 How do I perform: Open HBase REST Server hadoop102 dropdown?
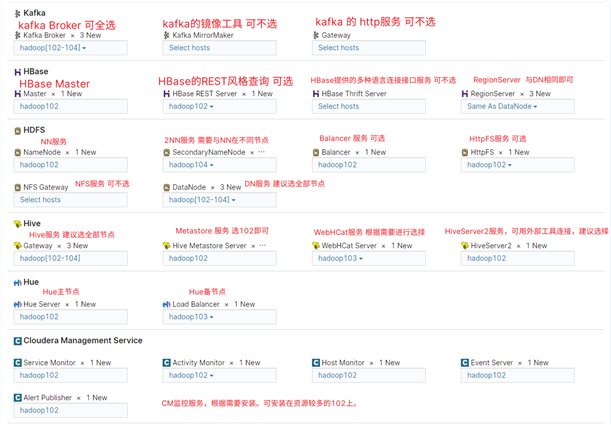click(x=219, y=106)
